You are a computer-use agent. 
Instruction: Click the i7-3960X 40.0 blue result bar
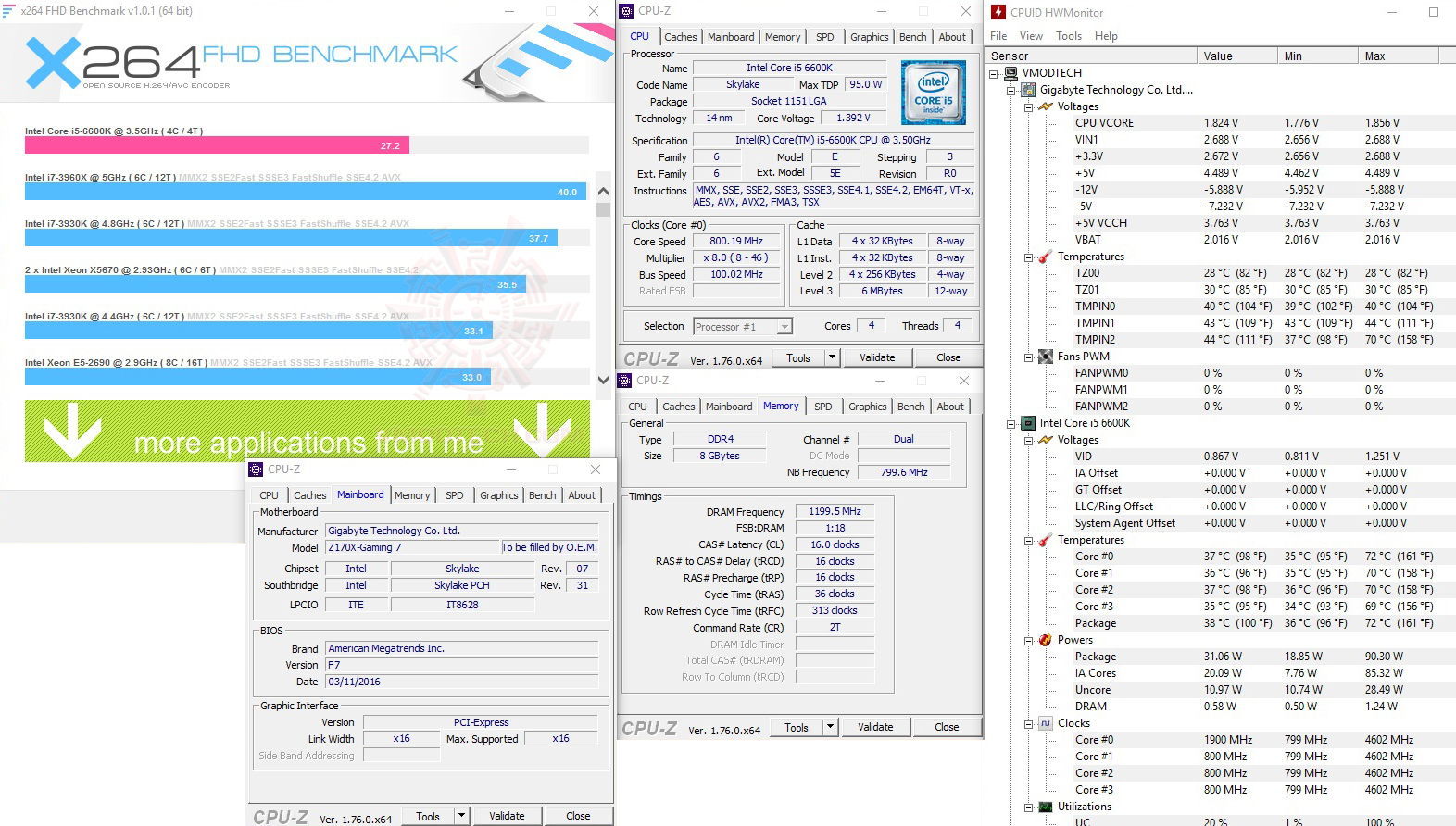coord(305,192)
